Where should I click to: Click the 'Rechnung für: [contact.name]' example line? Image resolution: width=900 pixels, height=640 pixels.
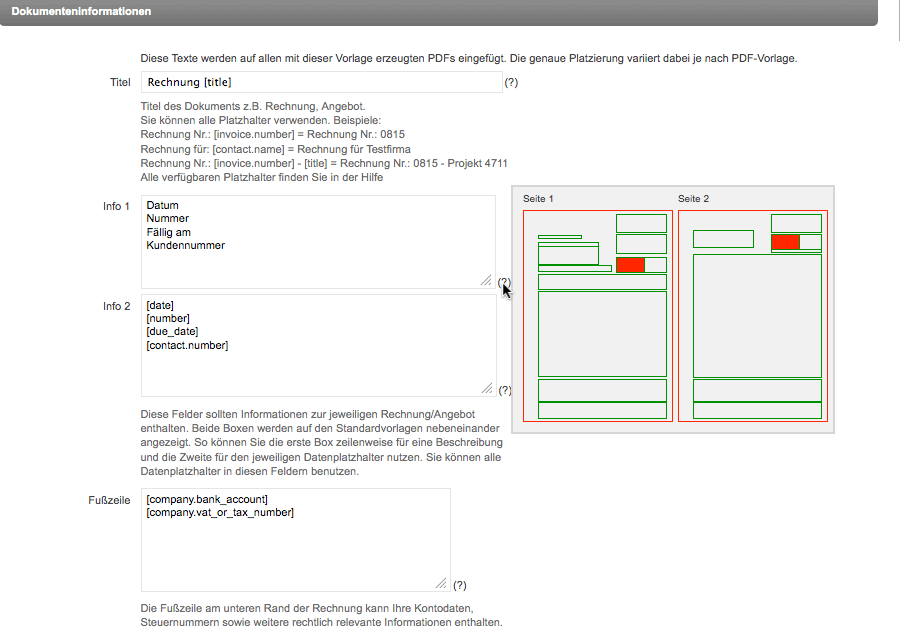tap(276, 149)
